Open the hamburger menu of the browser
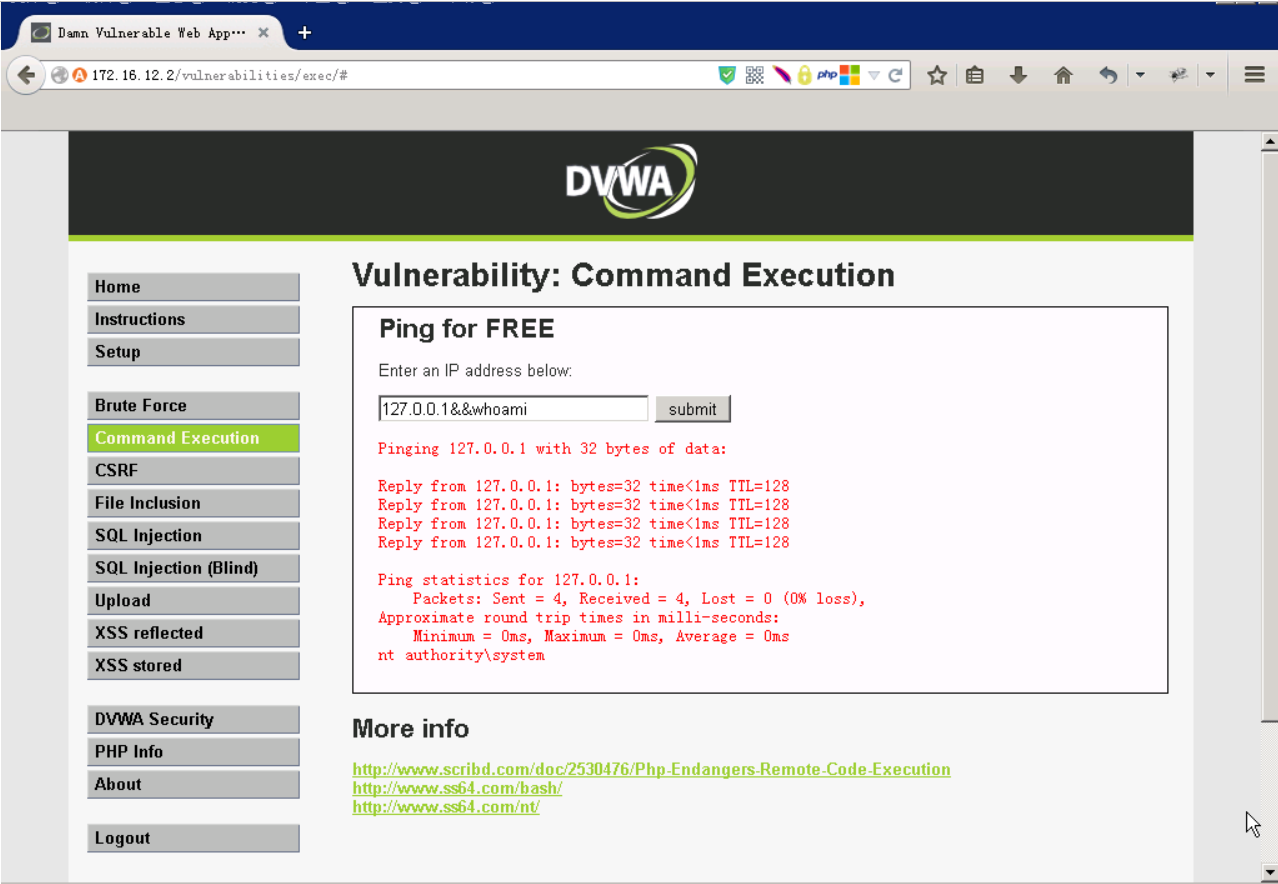Viewport: 1278px width, 884px height. pyautogui.click(x=1255, y=75)
